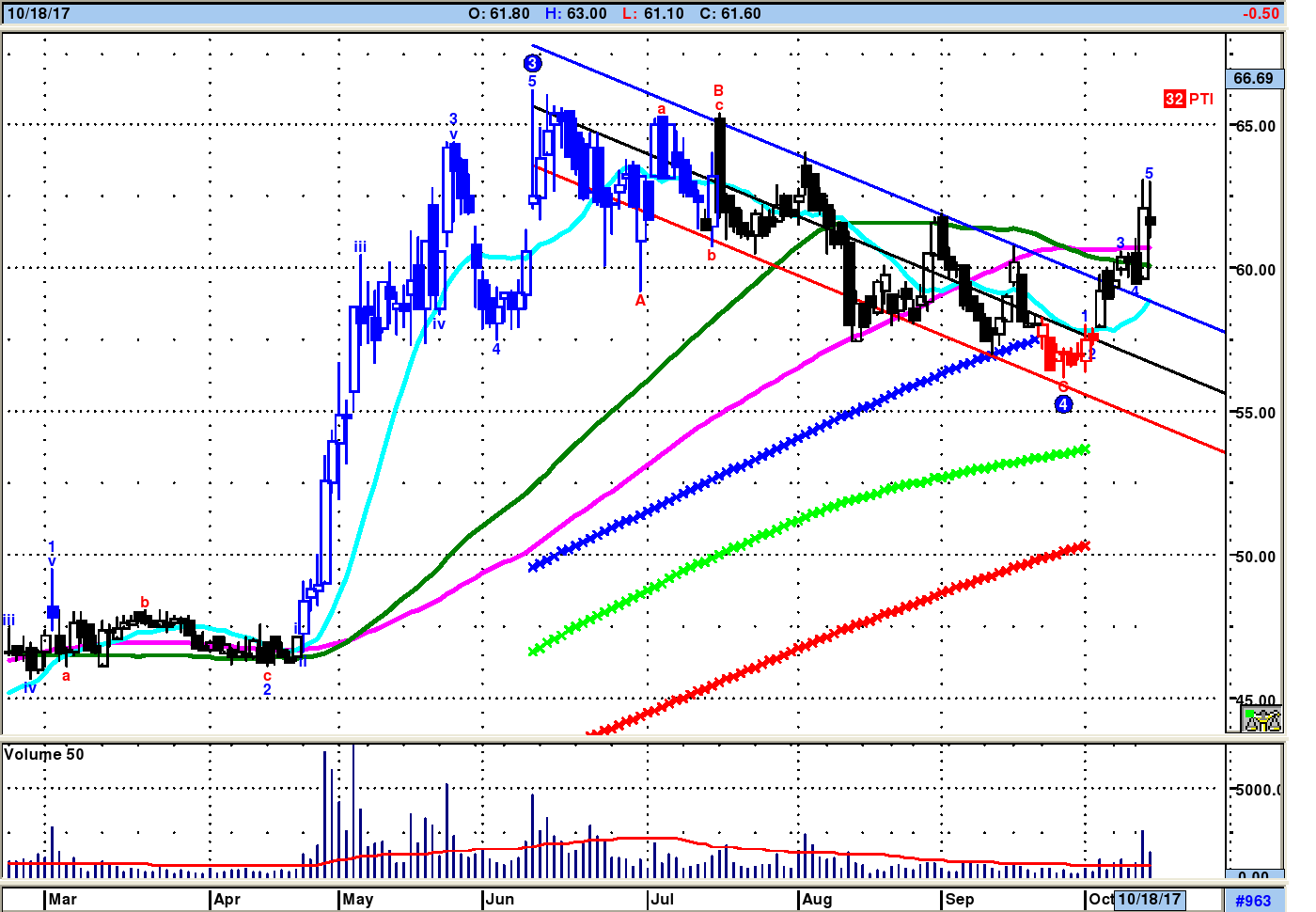Click the Apr label on time axis

[227, 900]
